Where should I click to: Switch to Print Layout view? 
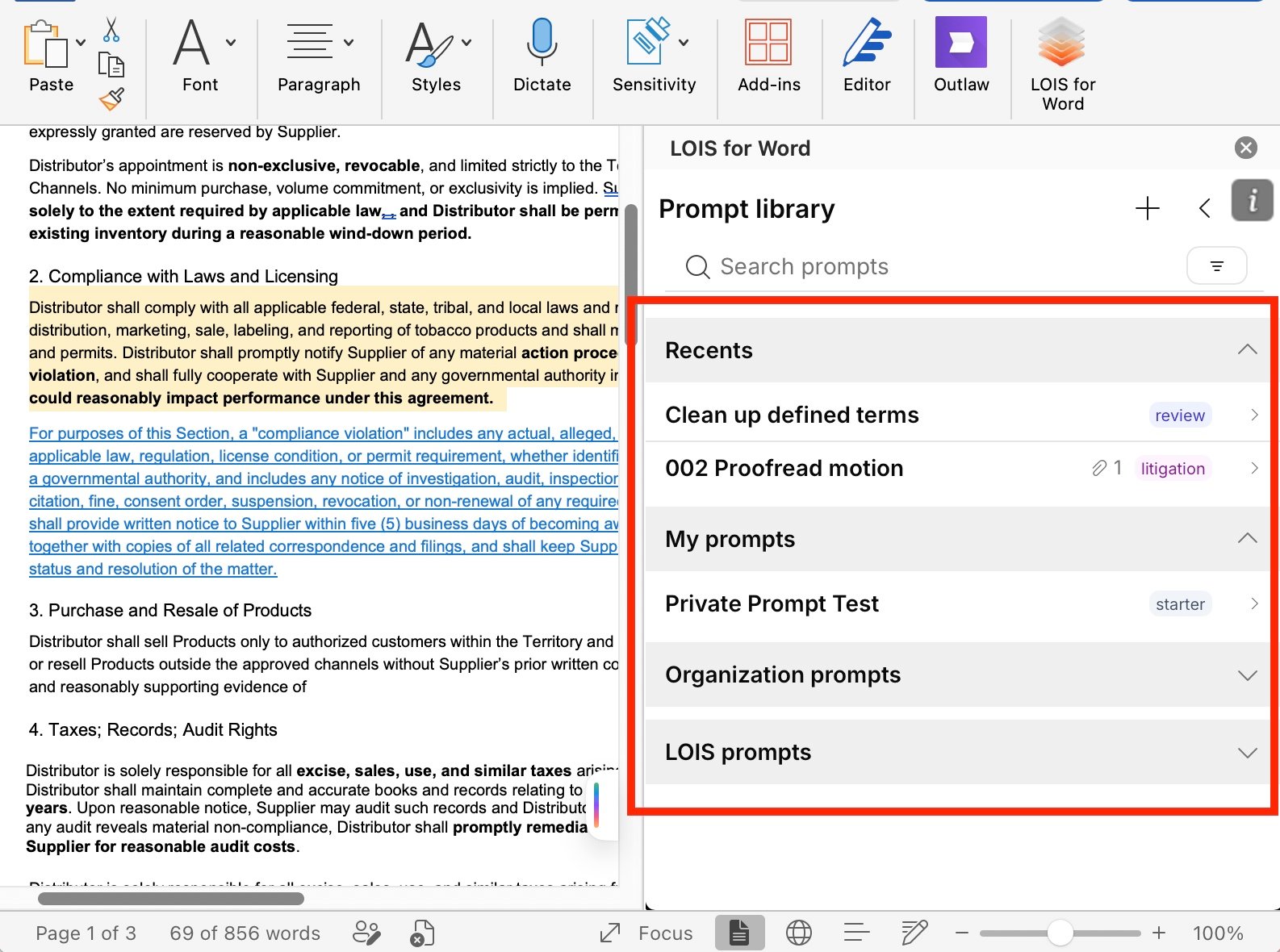click(x=739, y=933)
